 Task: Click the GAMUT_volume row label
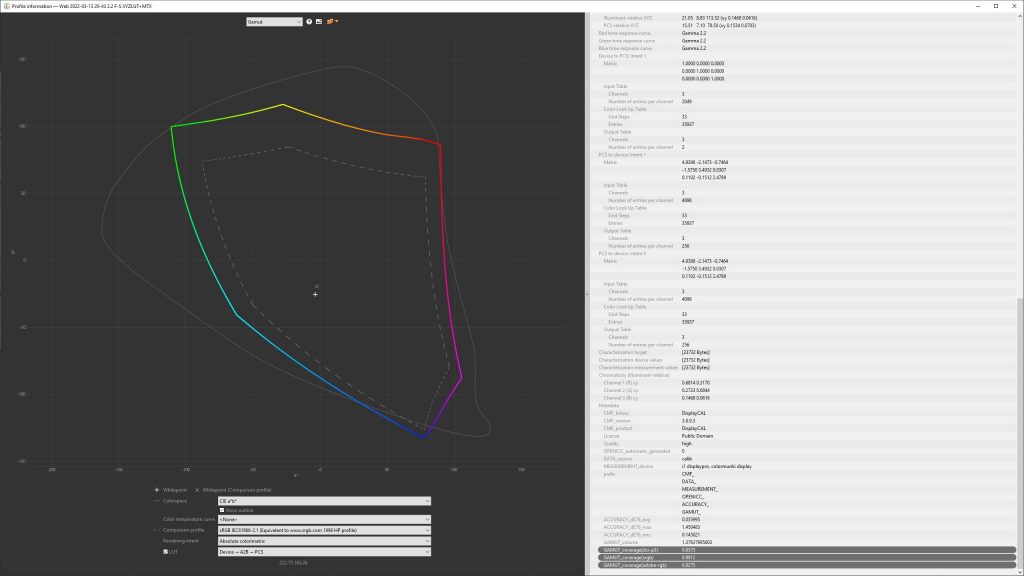point(620,542)
